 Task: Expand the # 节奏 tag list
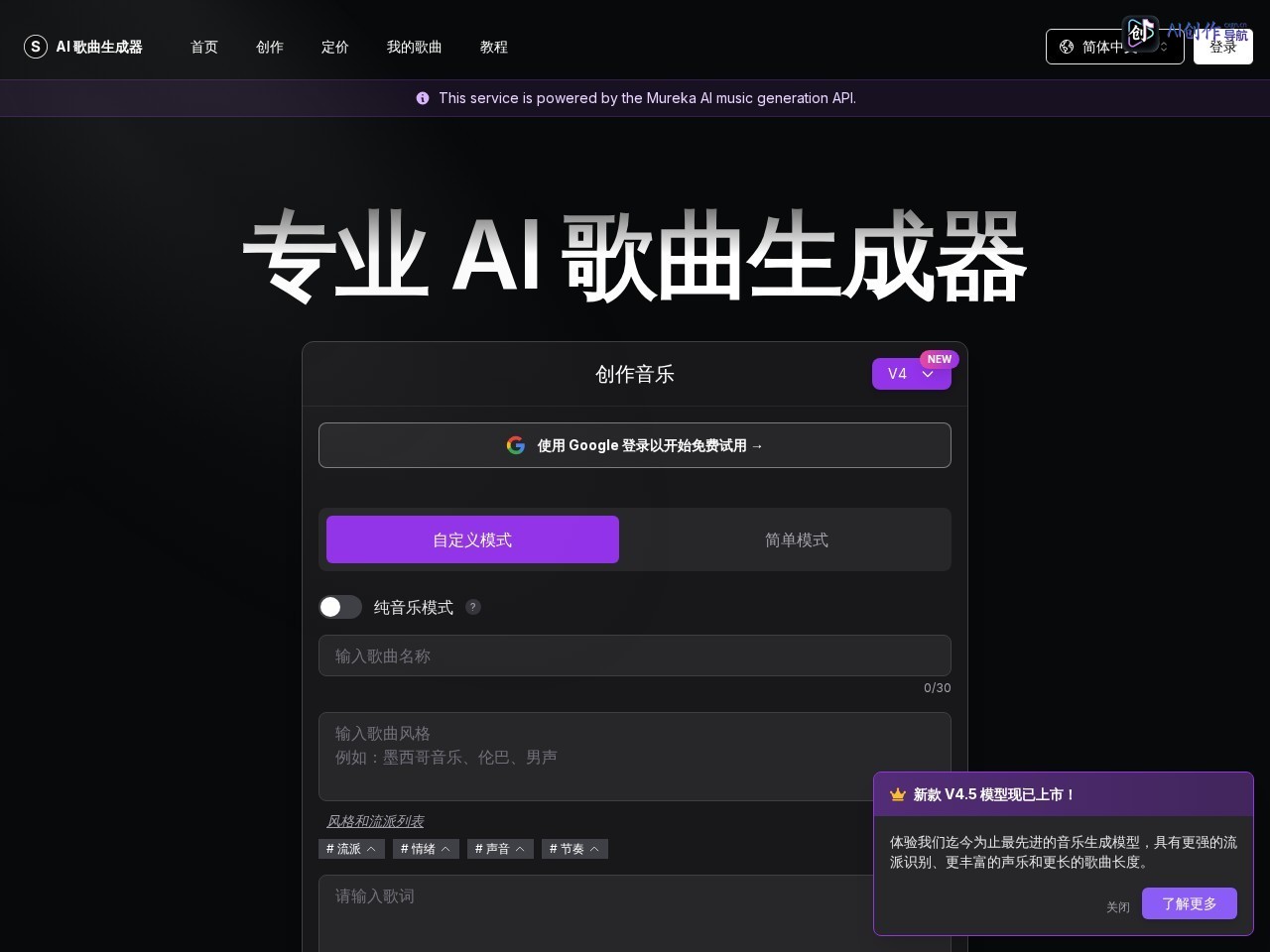pyautogui.click(x=574, y=849)
